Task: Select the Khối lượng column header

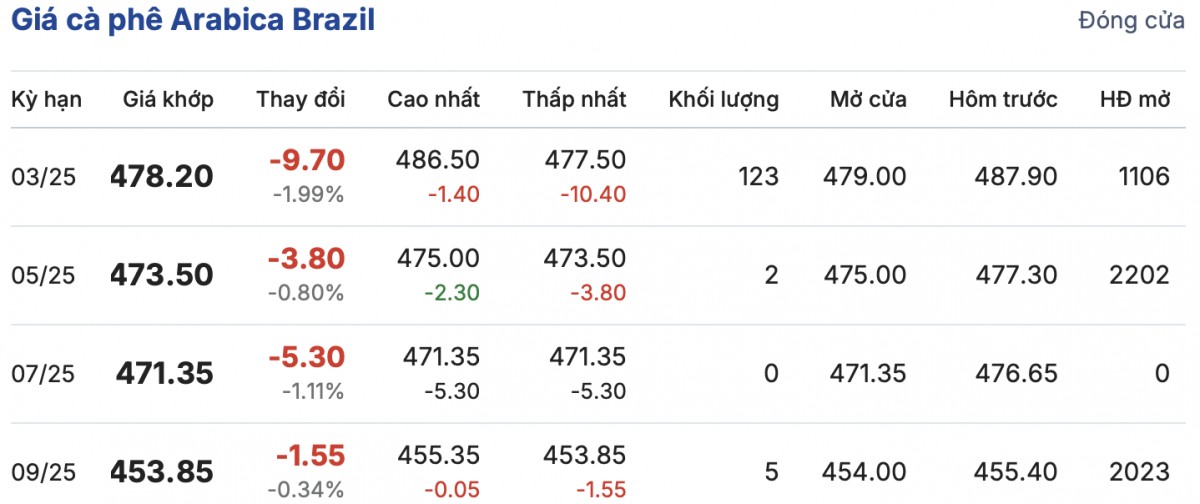Action: [x=723, y=99]
